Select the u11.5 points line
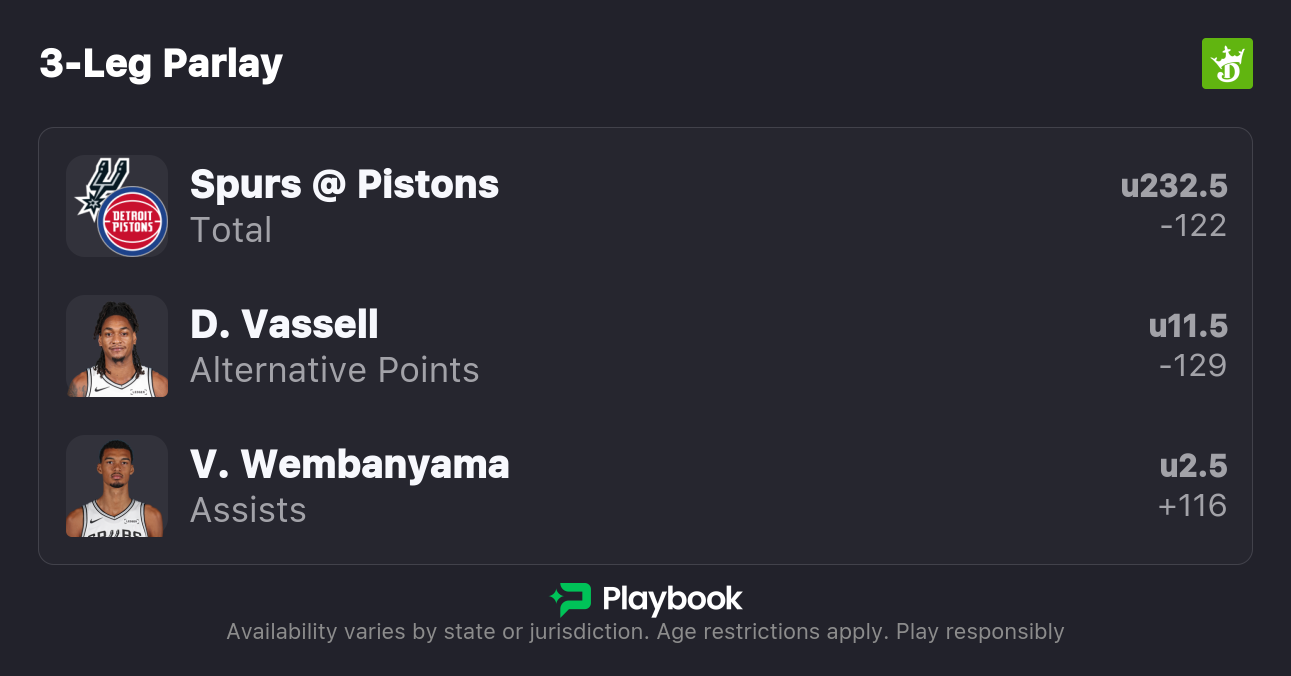Screen dimensions: 1291x676 [x=1187, y=326]
